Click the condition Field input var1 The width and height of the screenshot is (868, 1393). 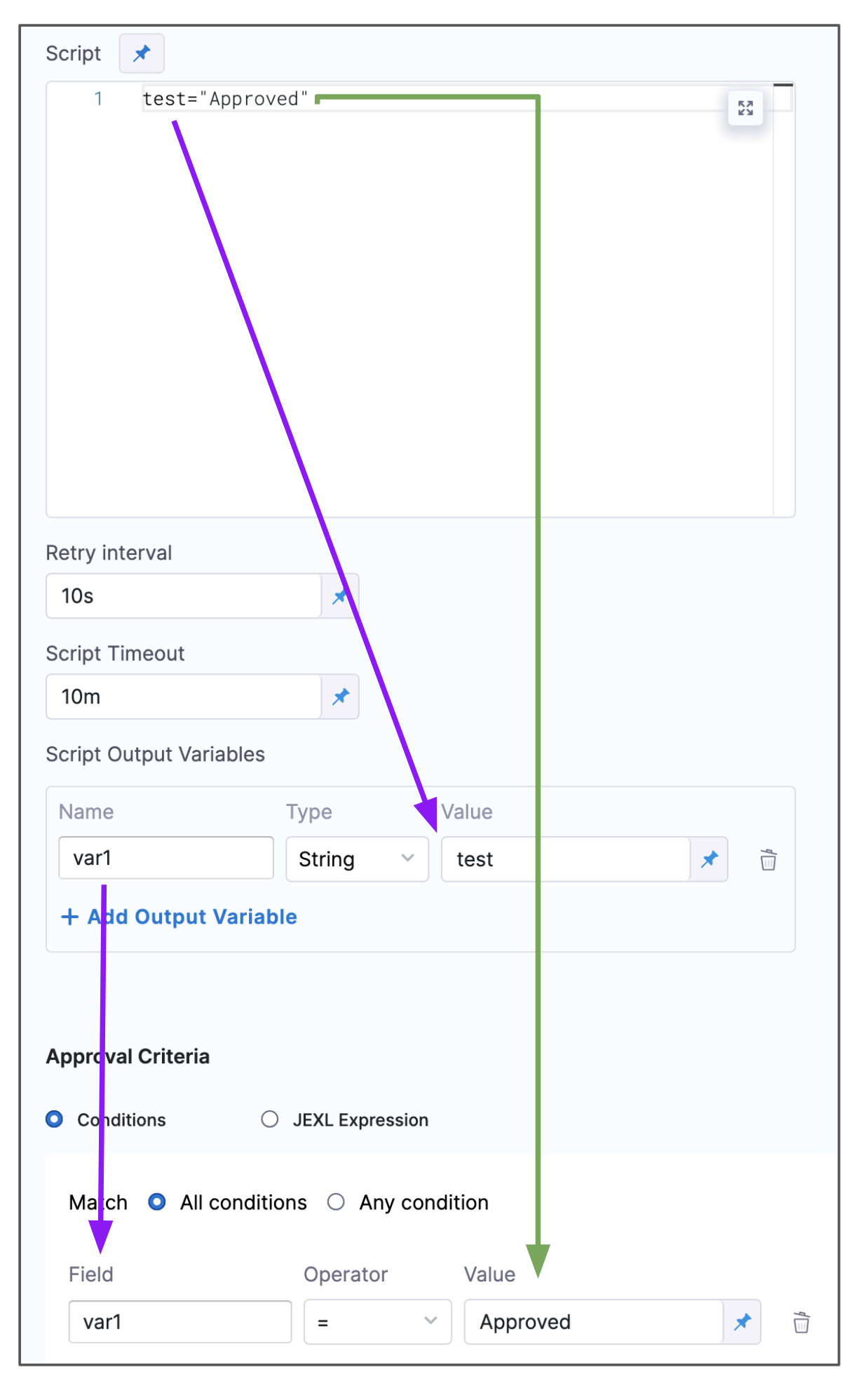pyautogui.click(x=180, y=1322)
